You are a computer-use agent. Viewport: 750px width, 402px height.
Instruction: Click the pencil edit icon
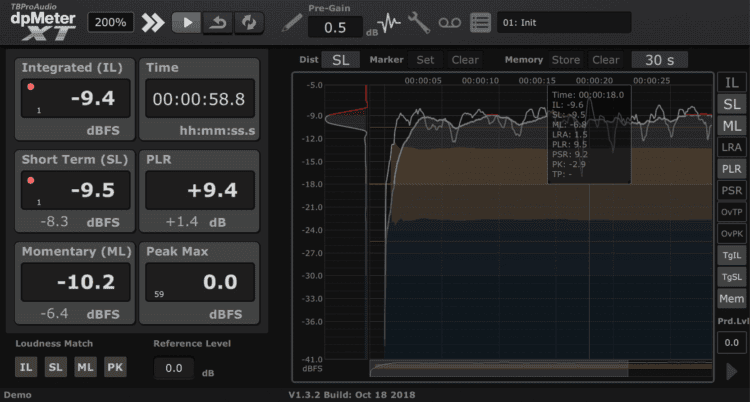tap(292, 22)
